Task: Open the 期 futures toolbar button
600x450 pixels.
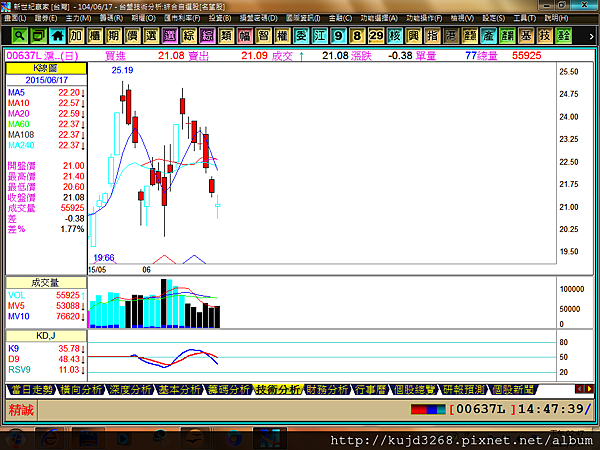Action: pos(114,36)
